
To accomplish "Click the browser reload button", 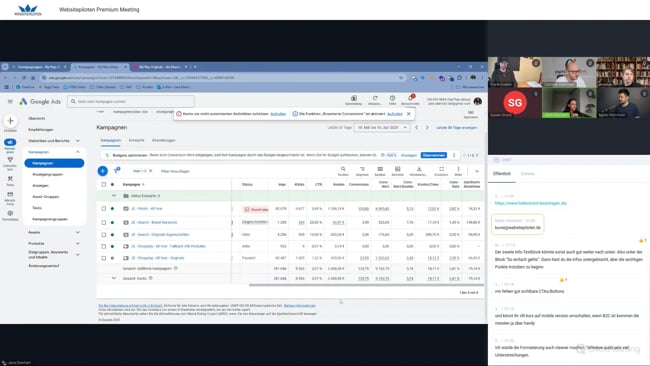I will pyautogui.click(x=24, y=78).
